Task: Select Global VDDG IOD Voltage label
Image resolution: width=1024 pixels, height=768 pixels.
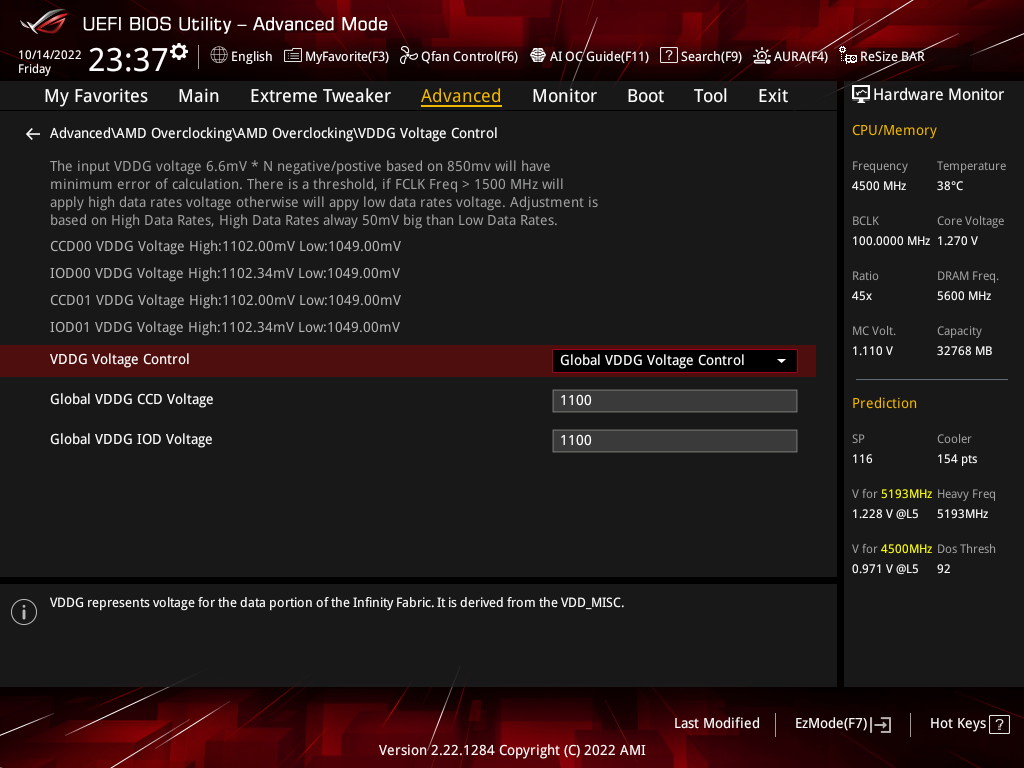Action: coord(131,440)
